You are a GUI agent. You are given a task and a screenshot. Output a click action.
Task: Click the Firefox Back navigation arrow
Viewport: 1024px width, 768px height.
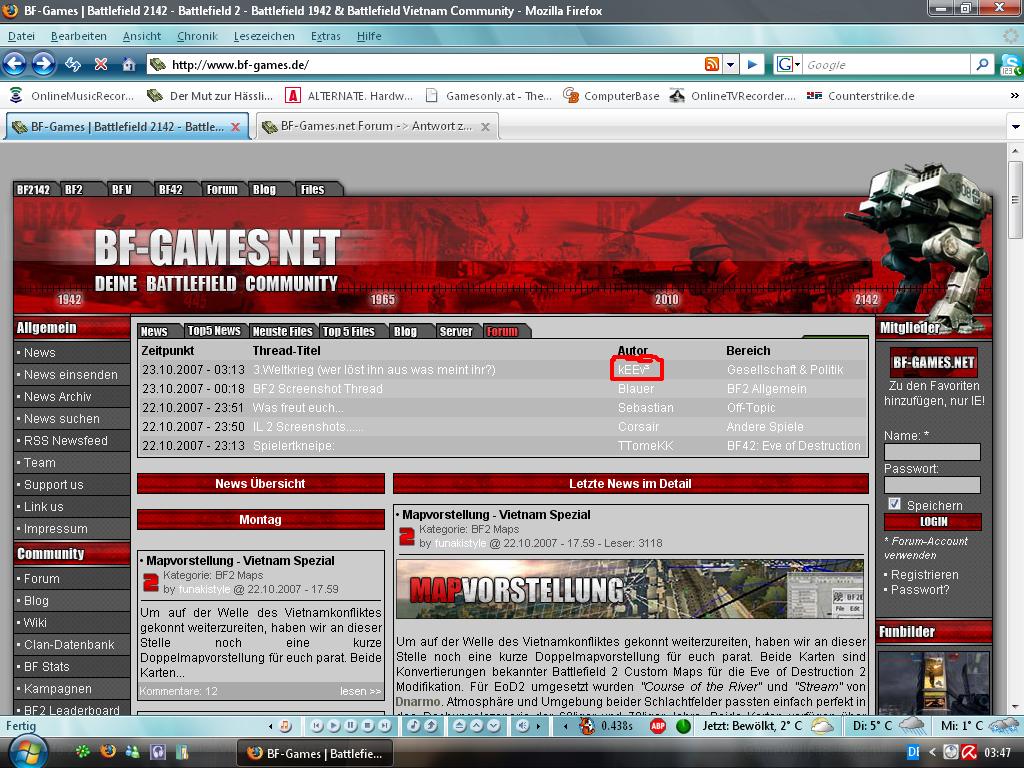(x=14, y=64)
